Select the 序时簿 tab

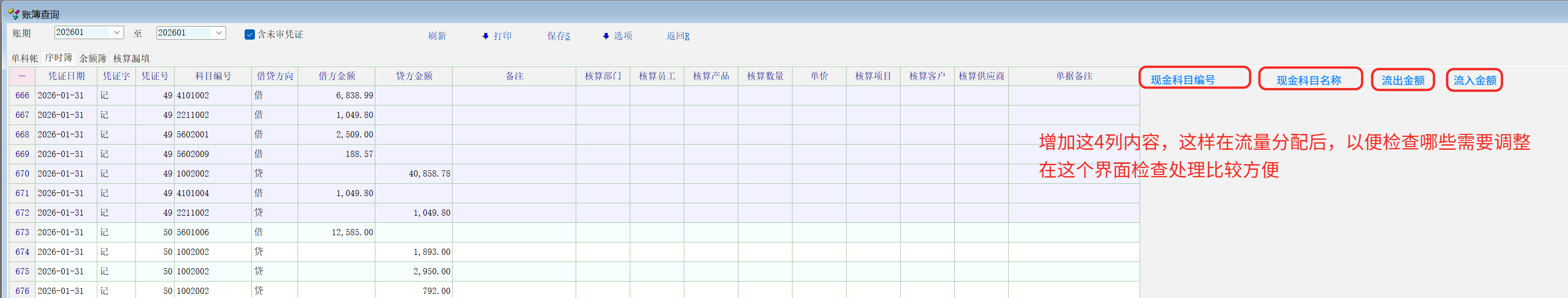point(58,58)
